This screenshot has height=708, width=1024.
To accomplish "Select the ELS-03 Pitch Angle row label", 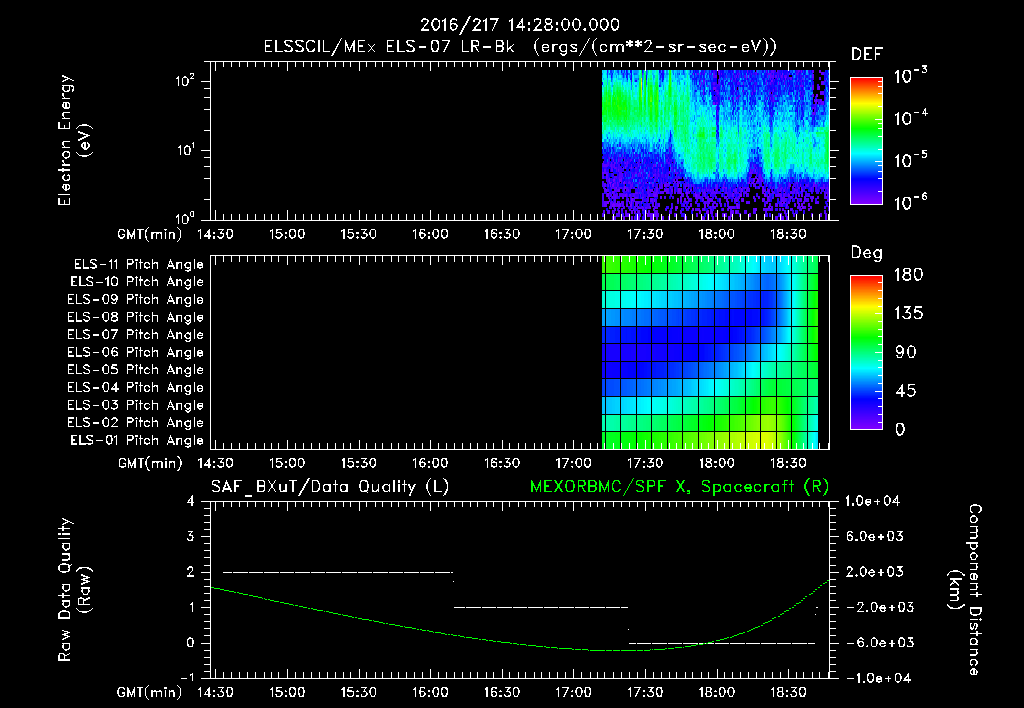I will (x=136, y=405).
